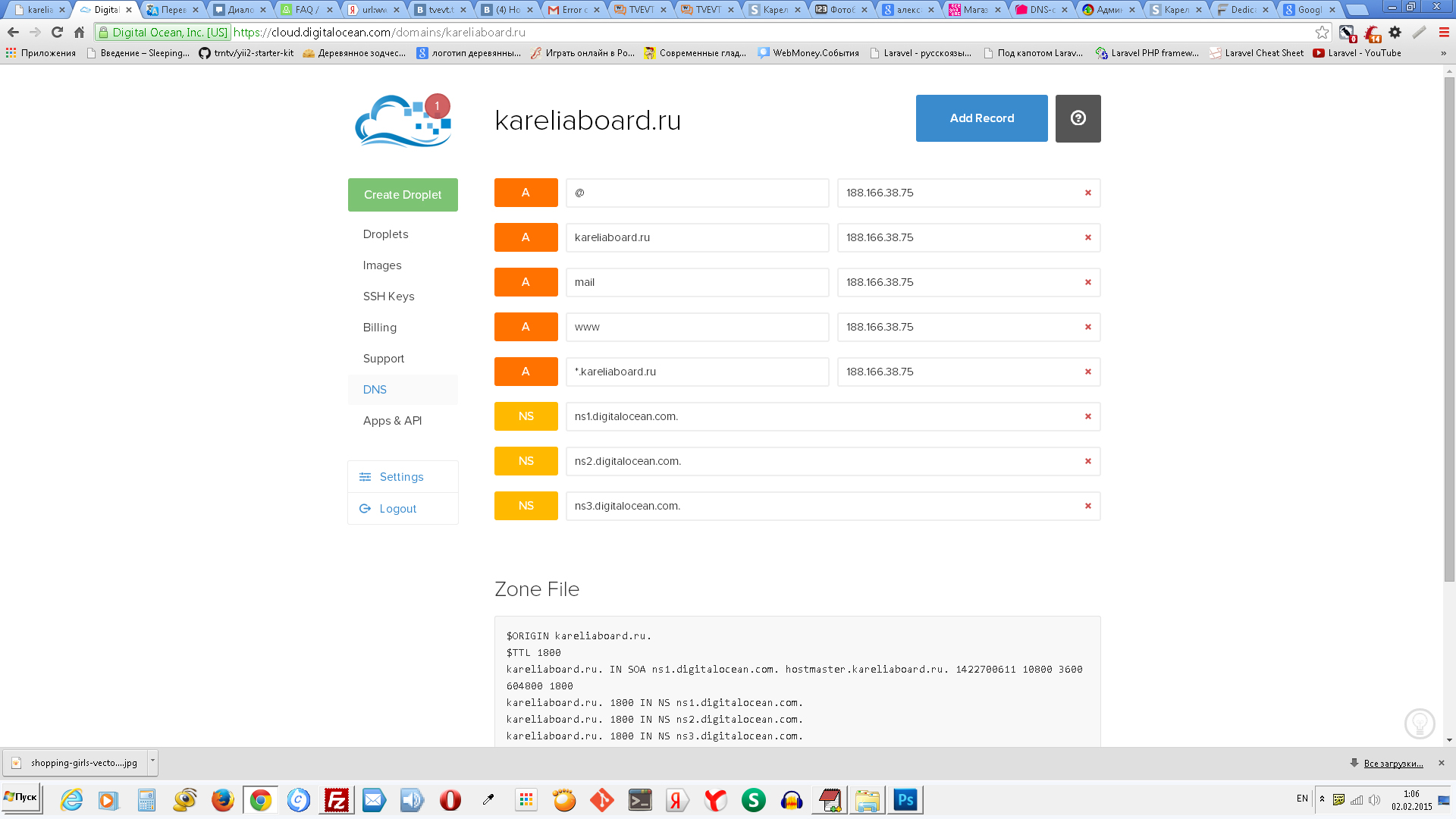This screenshot has width=1456, height=819.
Task: Switch to the FAQ browser tab
Action: tap(307, 10)
